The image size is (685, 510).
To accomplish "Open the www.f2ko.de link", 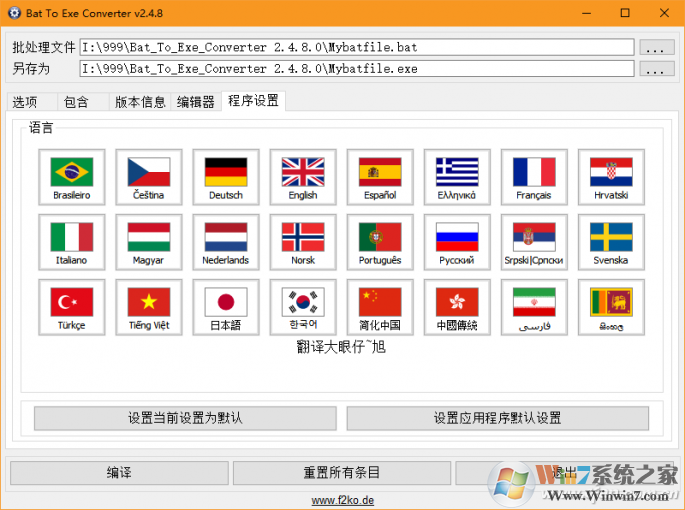I will pos(342,500).
